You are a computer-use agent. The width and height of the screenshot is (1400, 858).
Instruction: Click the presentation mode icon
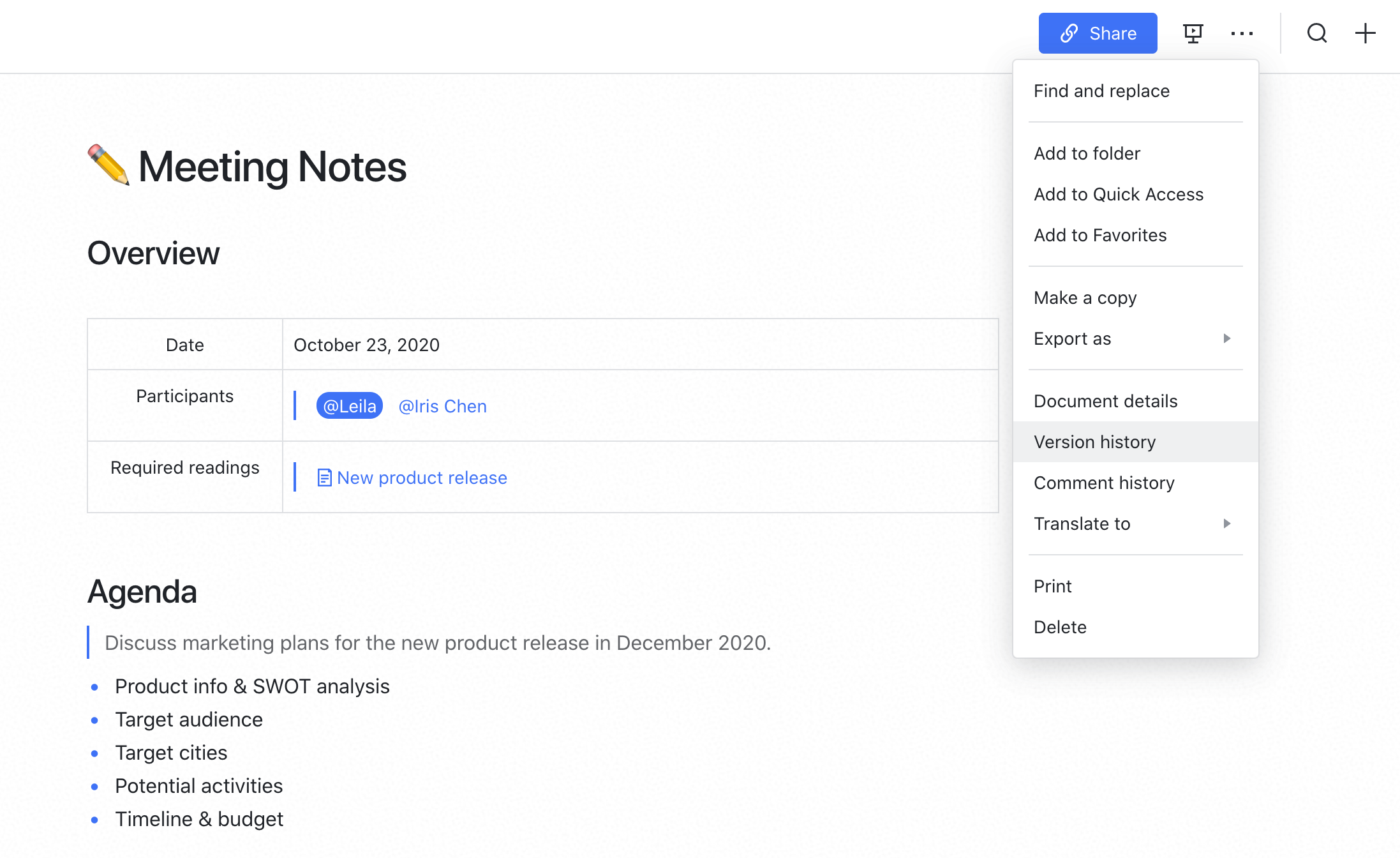[1193, 33]
